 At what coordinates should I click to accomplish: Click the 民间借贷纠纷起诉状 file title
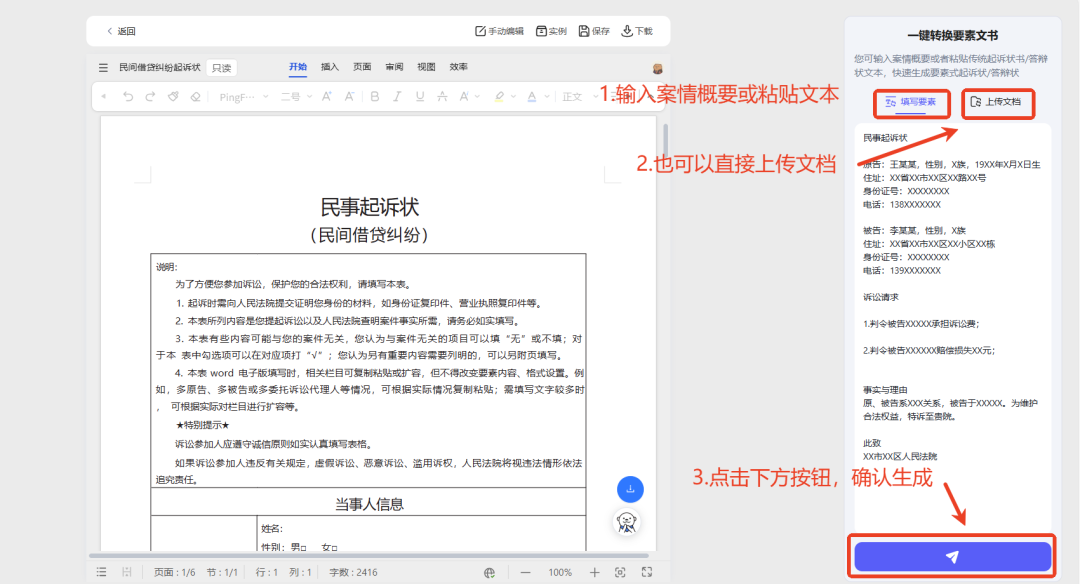pyautogui.click(x=159, y=67)
